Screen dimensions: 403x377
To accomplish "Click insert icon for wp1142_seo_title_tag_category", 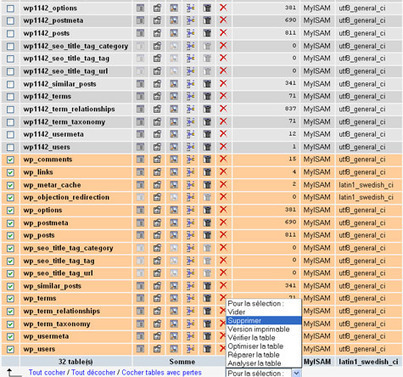I will coord(190,46).
